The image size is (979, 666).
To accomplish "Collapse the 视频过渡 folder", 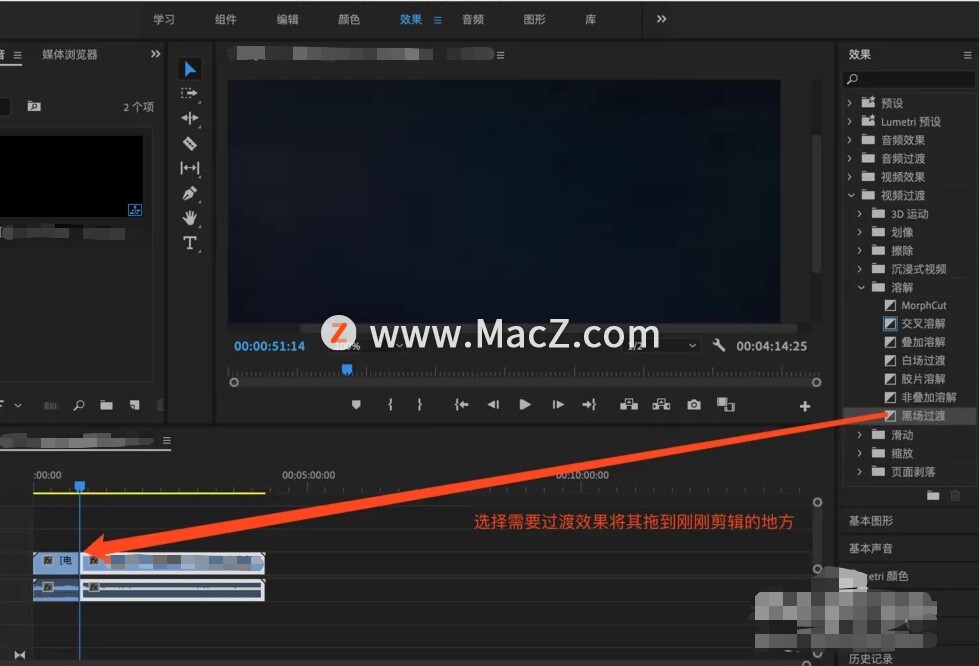I will (x=850, y=195).
